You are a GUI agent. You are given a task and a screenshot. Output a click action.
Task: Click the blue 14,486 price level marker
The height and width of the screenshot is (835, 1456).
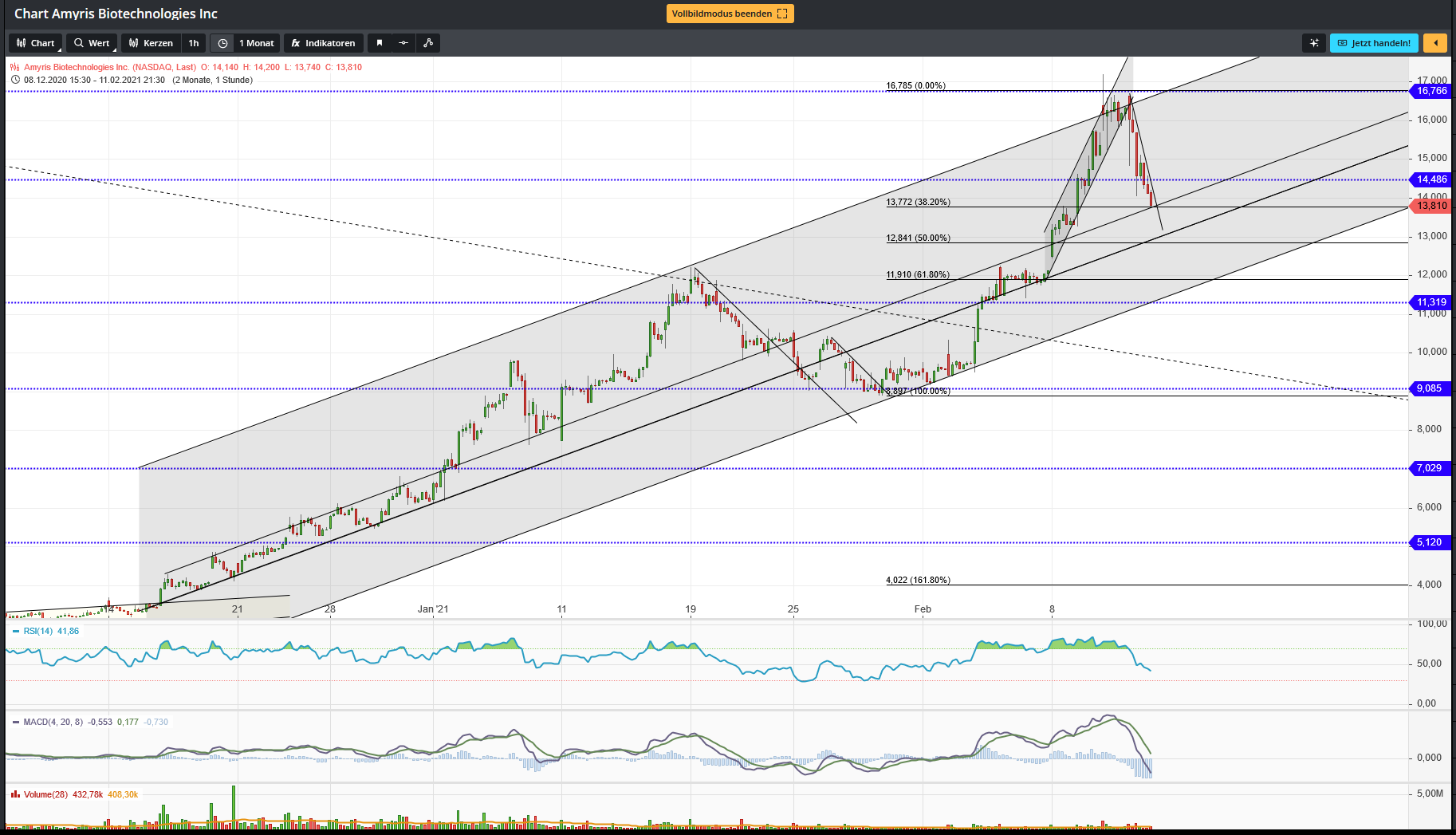tap(1431, 179)
